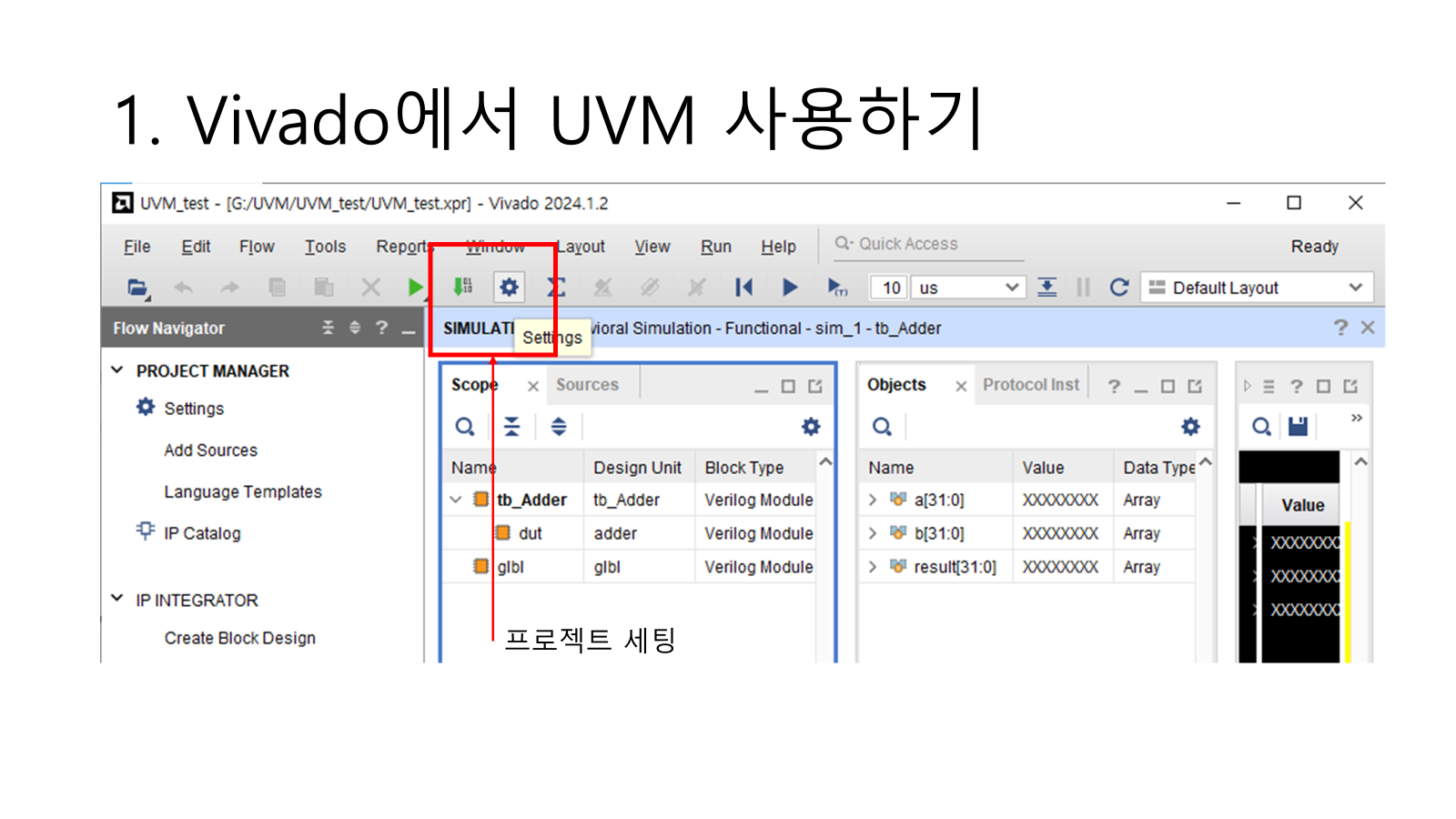Open Language Templates
This screenshot has width=1456, height=819.
pyautogui.click(x=243, y=492)
